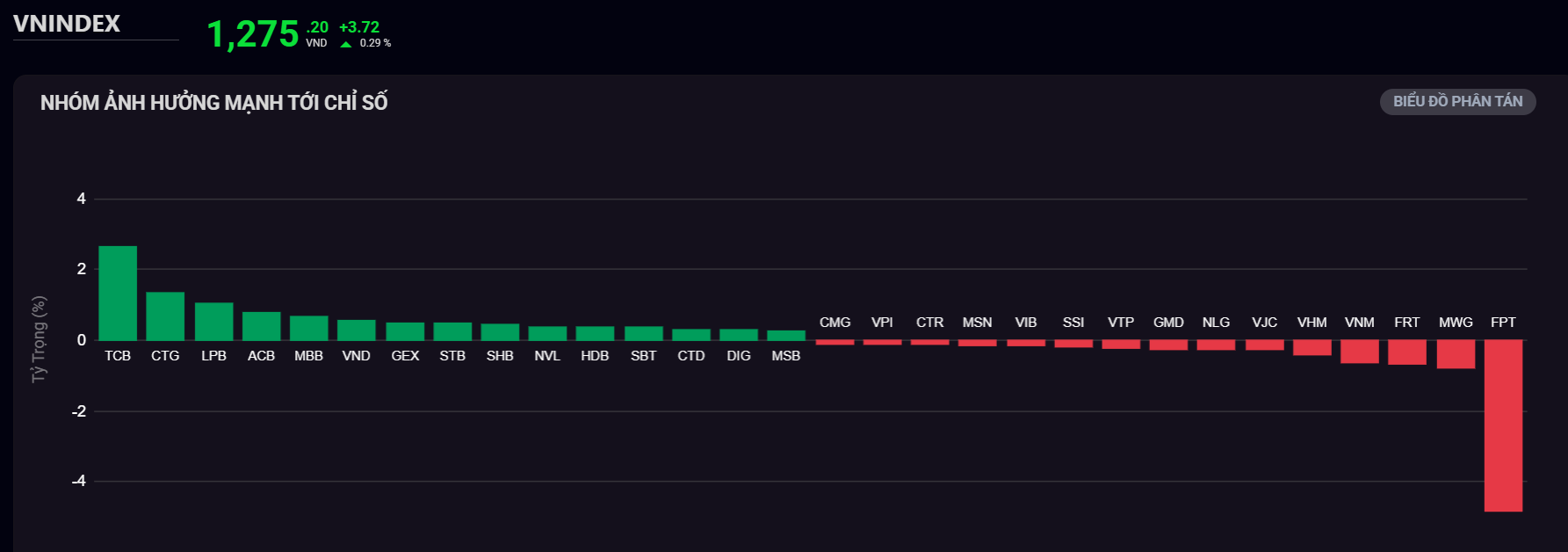Image resolution: width=1568 pixels, height=552 pixels.
Task: Click the VNINDEX title link
Action: coord(67,24)
